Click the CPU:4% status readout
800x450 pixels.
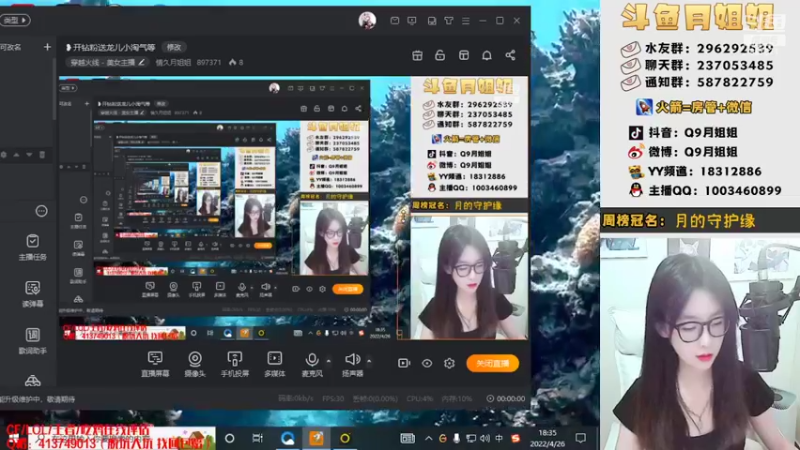point(420,398)
